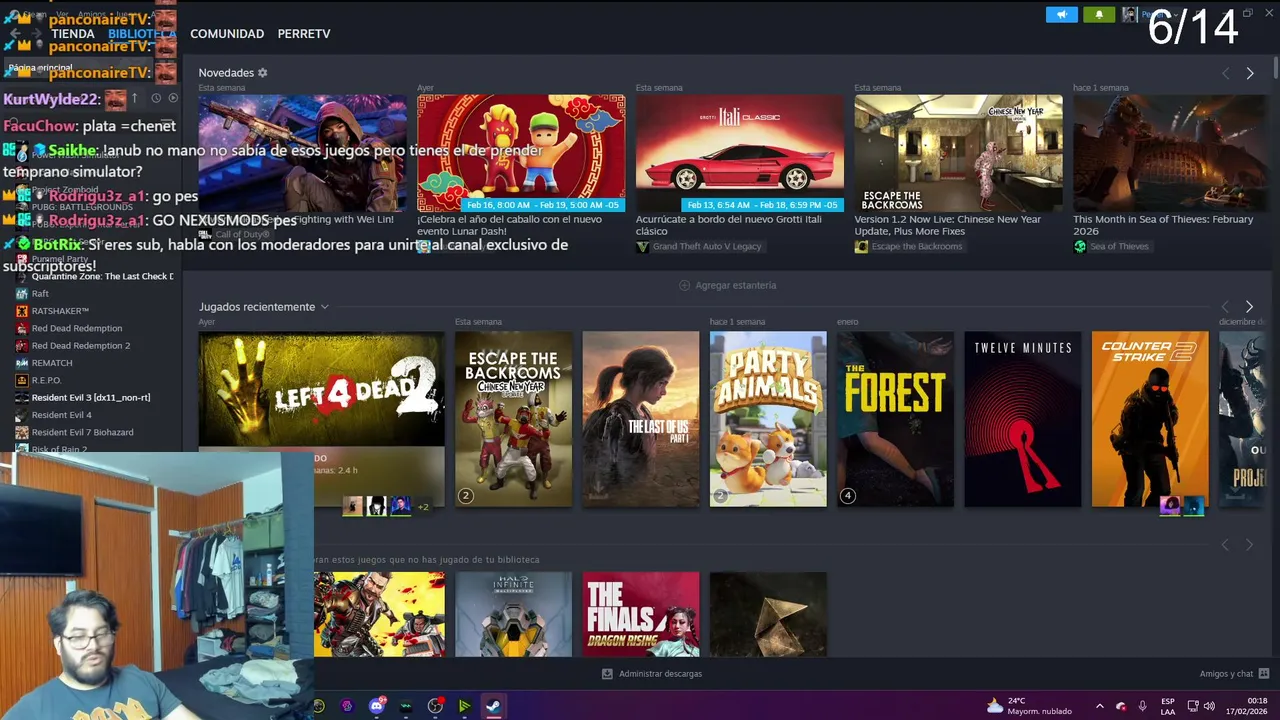
Task: Open The Forest cover
Action: (895, 419)
